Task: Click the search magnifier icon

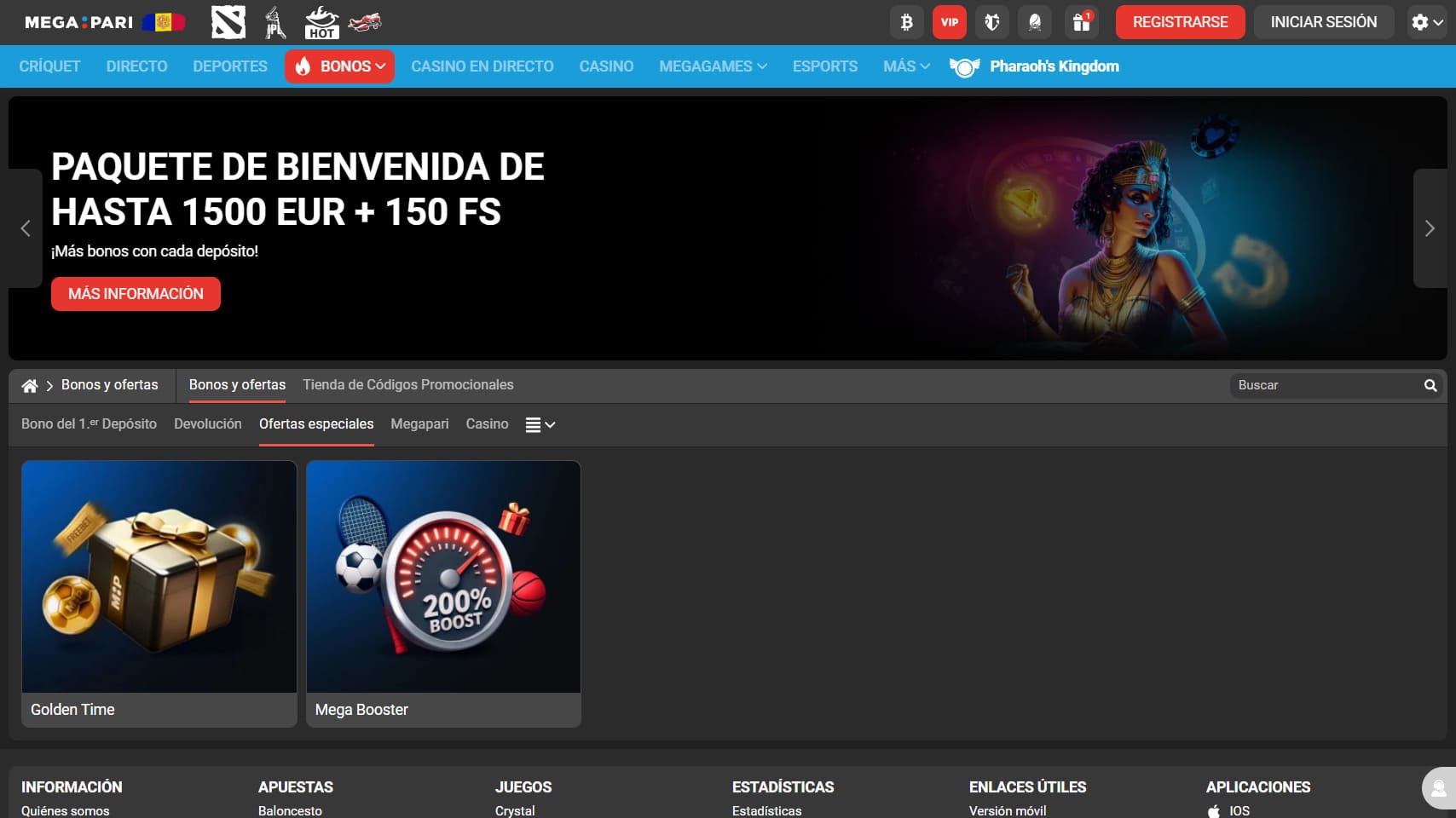Action: 1430,385
